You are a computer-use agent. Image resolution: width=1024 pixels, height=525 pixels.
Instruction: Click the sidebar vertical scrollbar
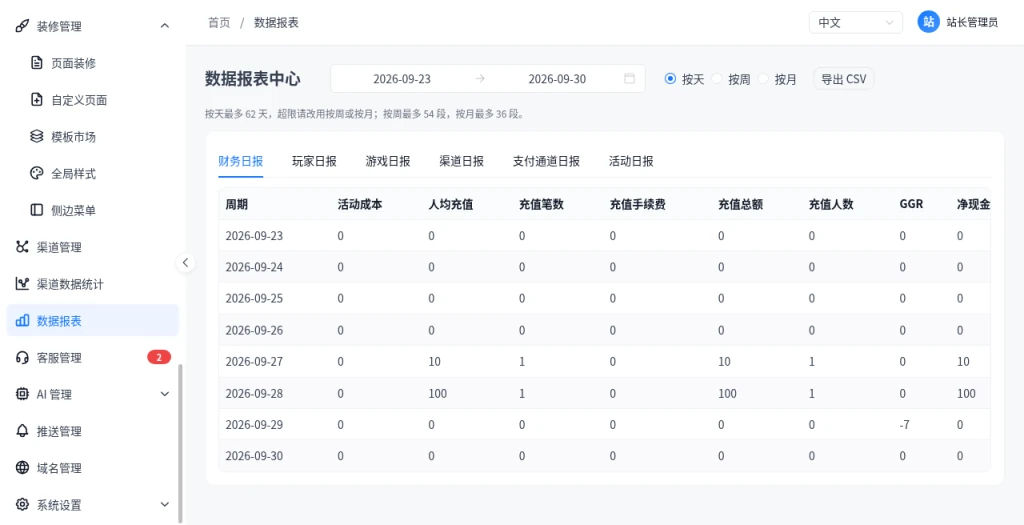[181, 444]
